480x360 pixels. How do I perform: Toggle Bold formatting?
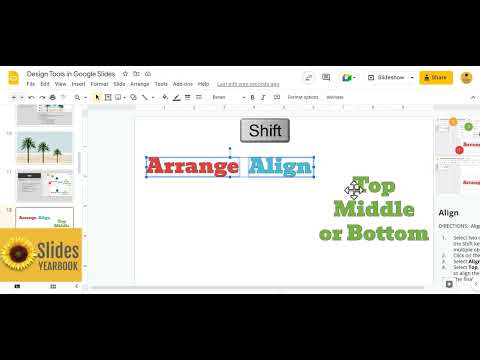tap(252, 97)
